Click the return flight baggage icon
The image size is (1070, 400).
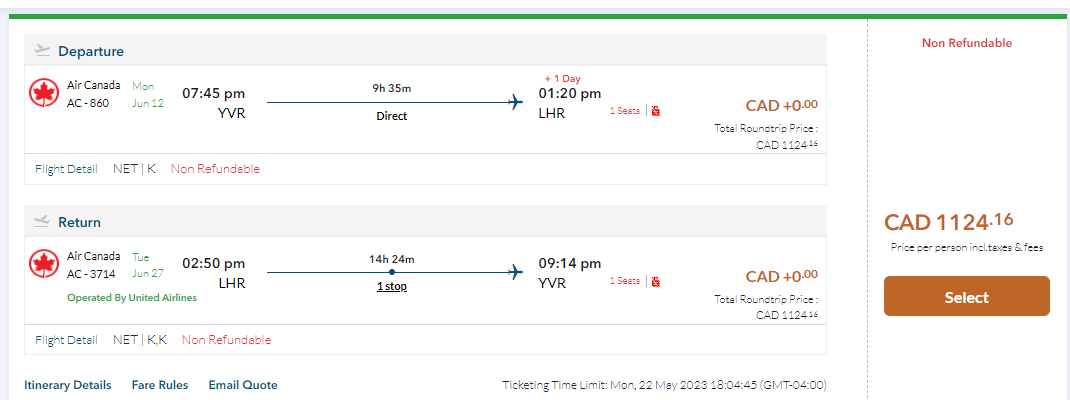pyautogui.click(x=656, y=282)
